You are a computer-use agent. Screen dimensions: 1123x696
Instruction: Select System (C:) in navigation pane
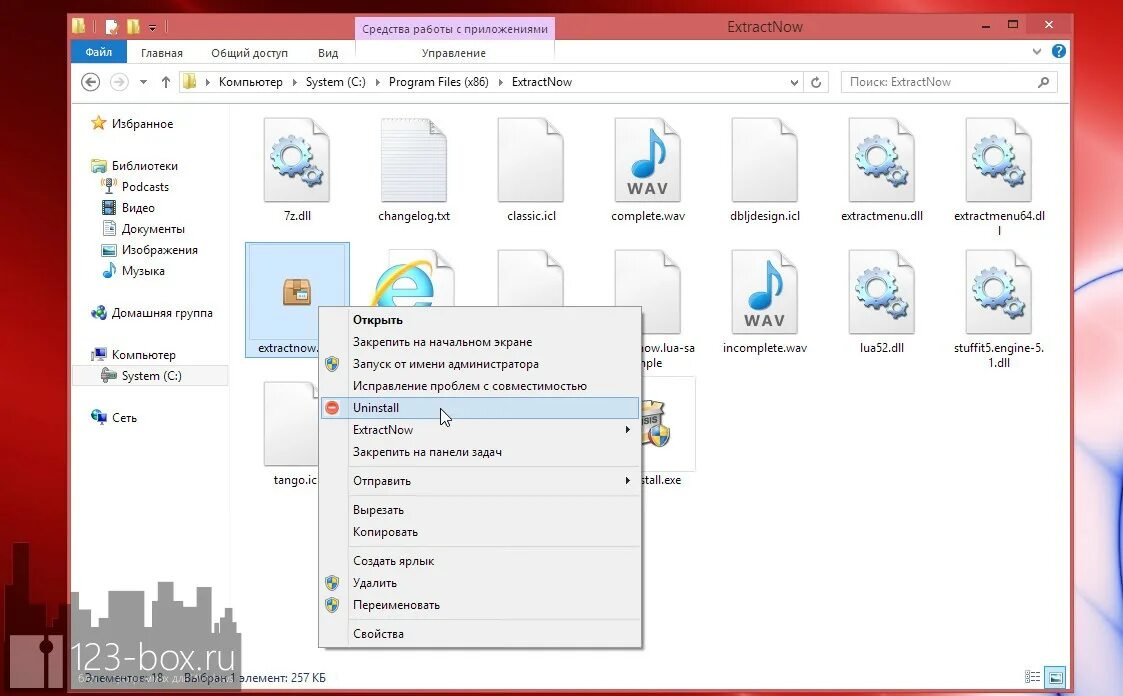[x=150, y=376]
